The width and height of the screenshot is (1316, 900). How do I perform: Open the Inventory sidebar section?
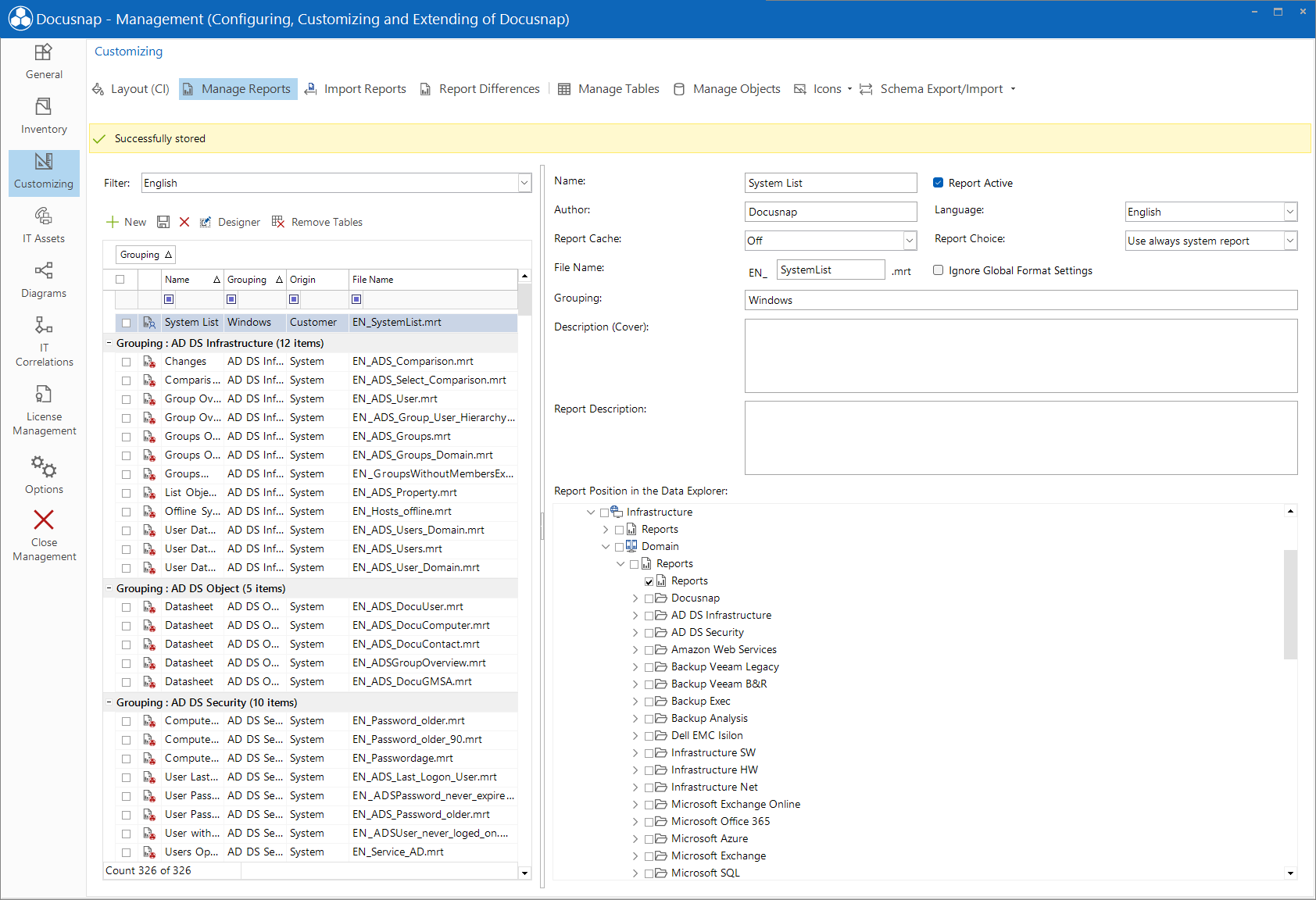tap(44, 117)
